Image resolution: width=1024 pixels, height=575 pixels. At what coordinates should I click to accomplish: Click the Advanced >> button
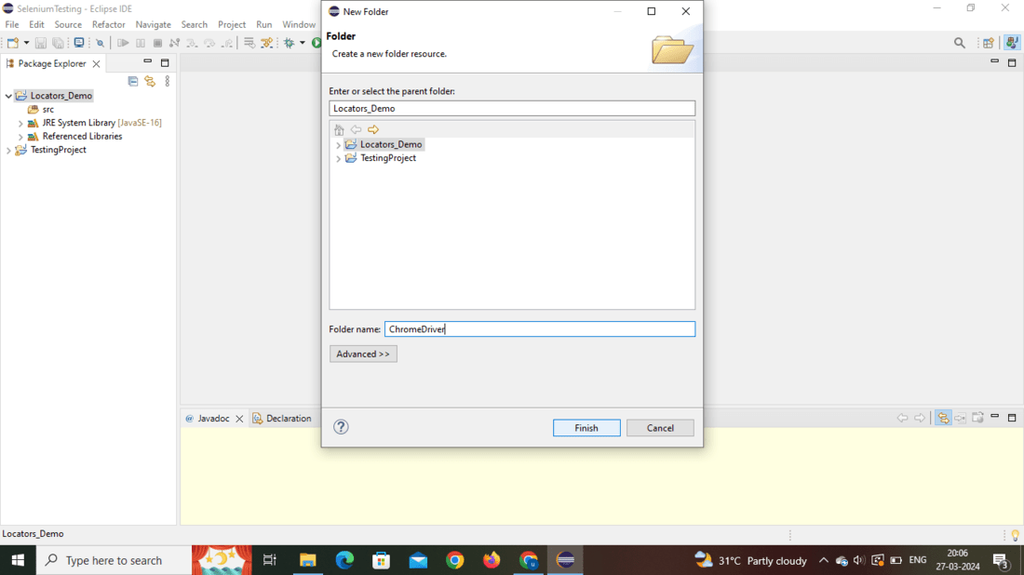click(363, 353)
